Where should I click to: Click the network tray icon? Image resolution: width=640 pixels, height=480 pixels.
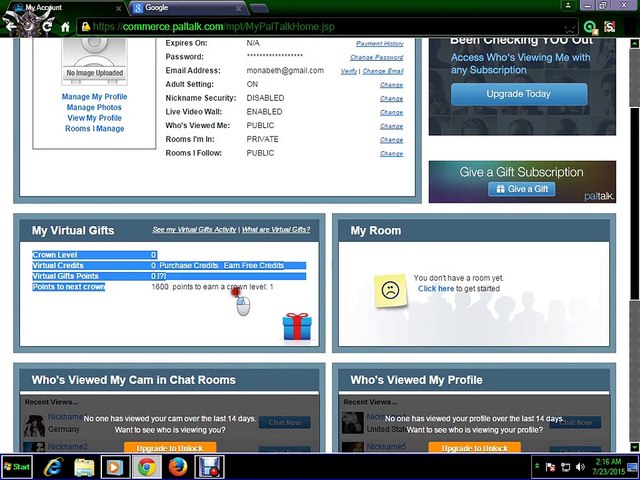coord(565,467)
